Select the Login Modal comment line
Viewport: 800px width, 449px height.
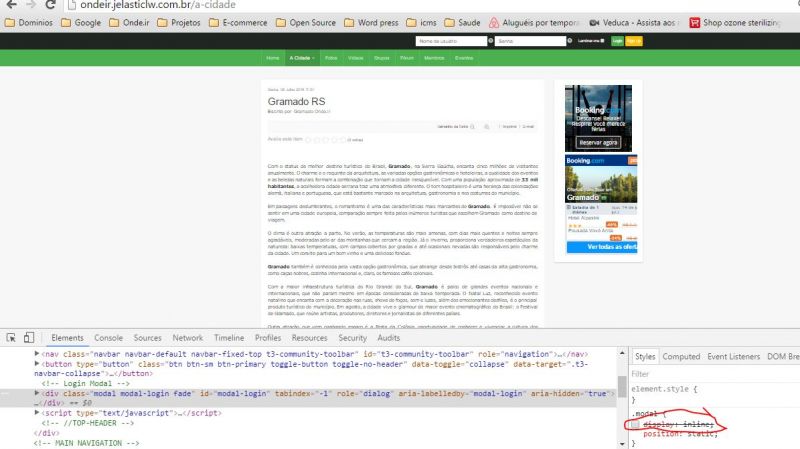pos(86,383)
